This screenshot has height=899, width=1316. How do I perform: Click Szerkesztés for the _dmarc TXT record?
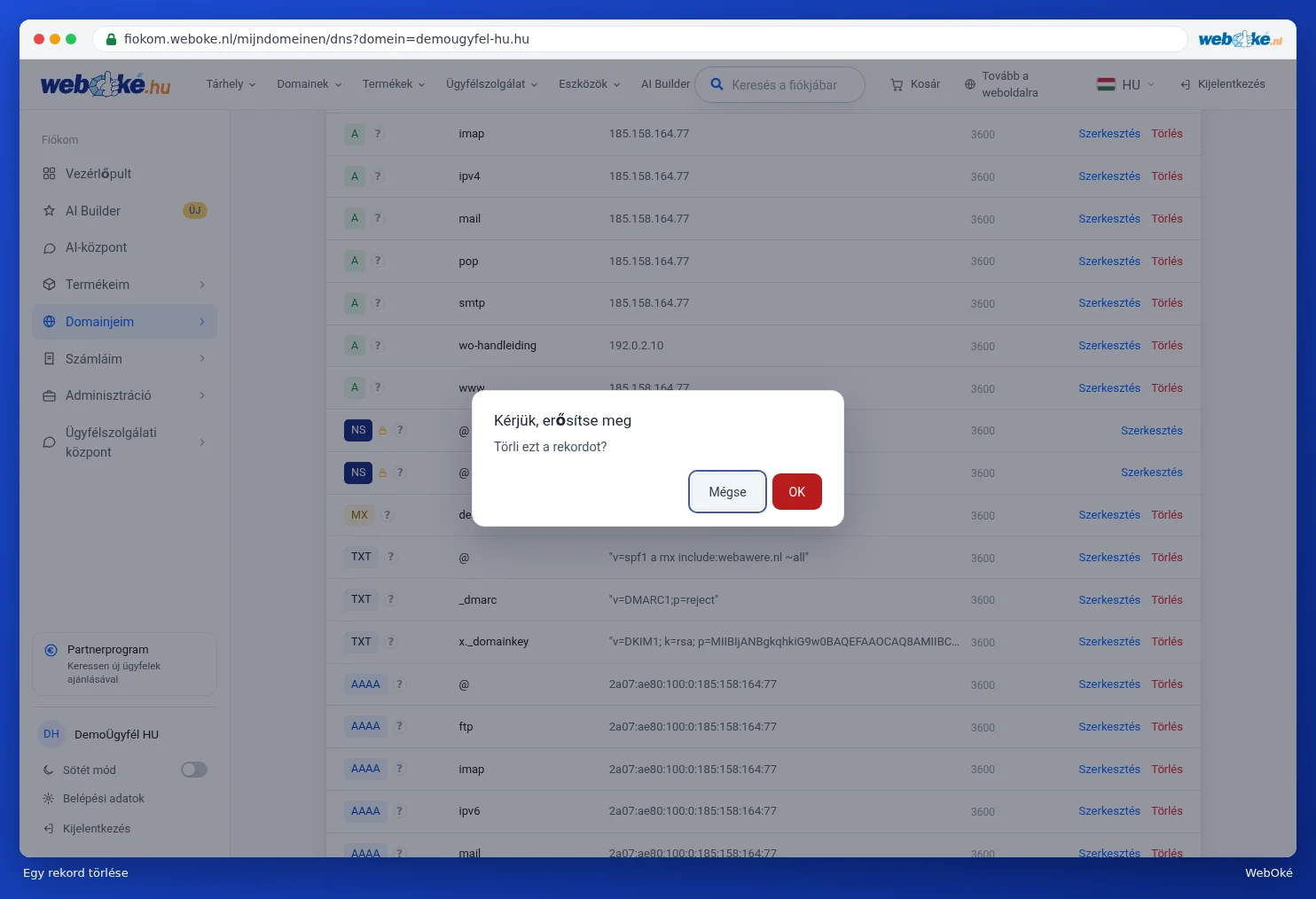coord(1109,600)
